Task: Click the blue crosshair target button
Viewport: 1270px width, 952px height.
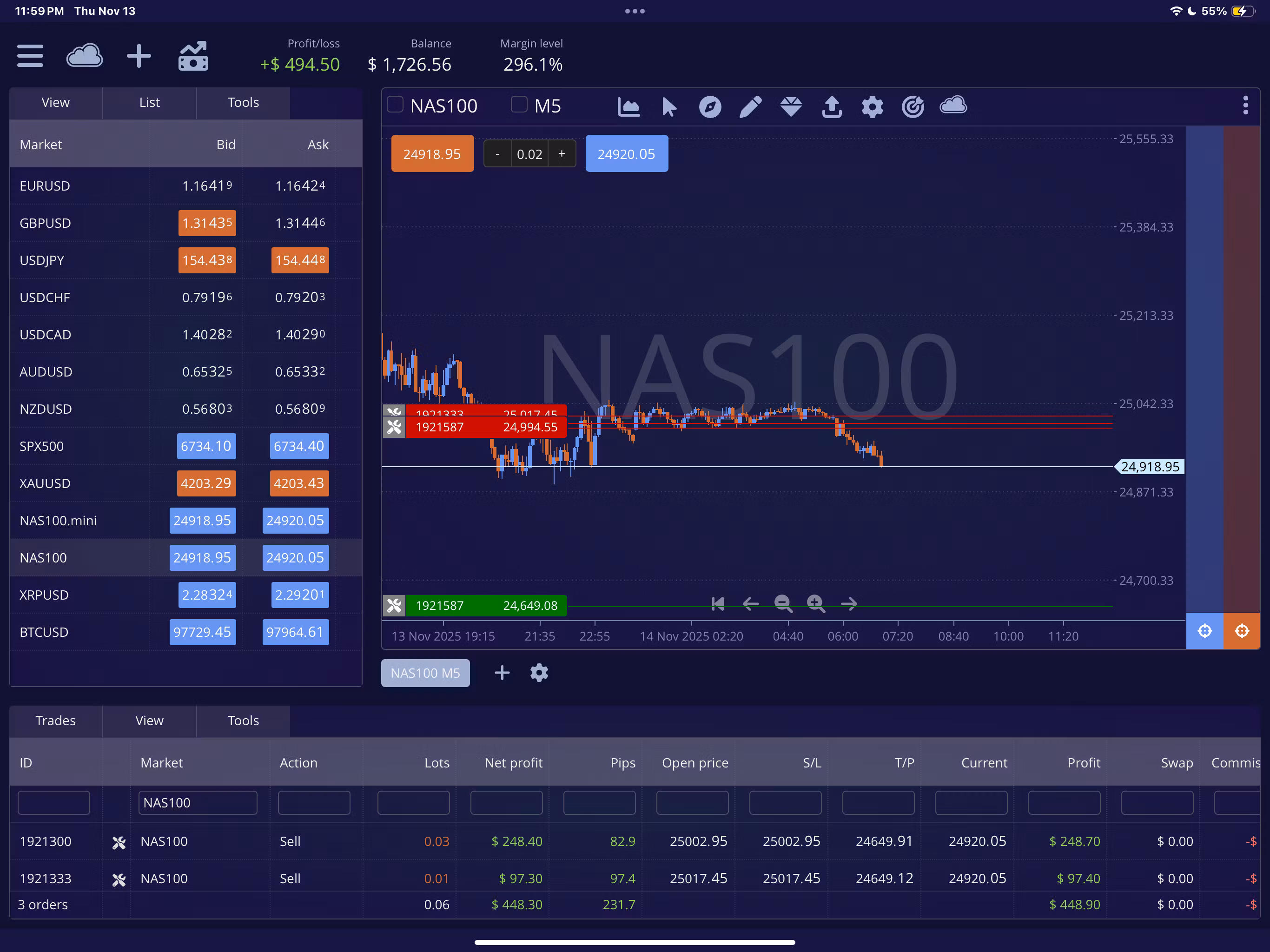Action: coord(1204,631)
